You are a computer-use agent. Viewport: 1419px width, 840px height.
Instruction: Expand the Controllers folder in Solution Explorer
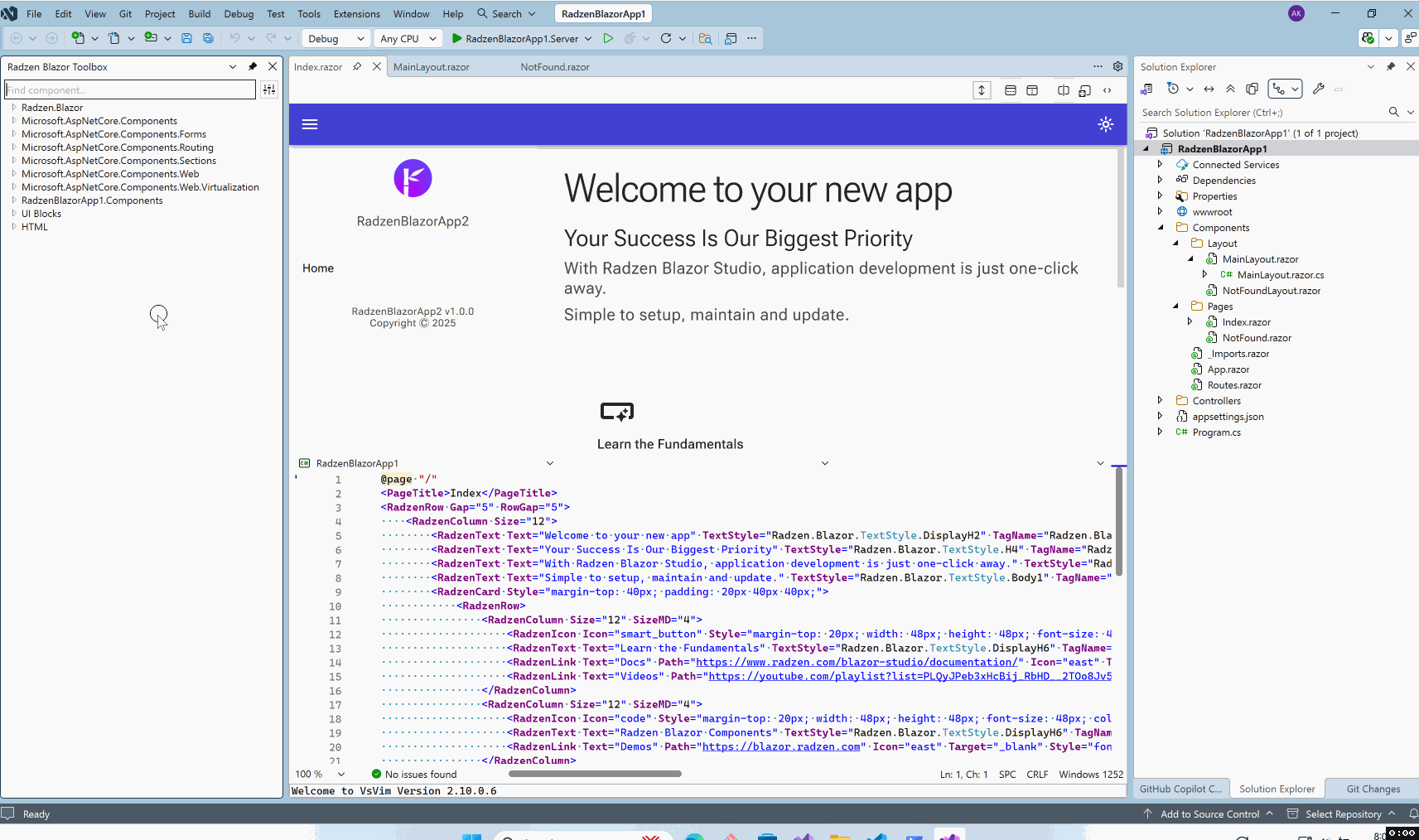point(1160,401)
